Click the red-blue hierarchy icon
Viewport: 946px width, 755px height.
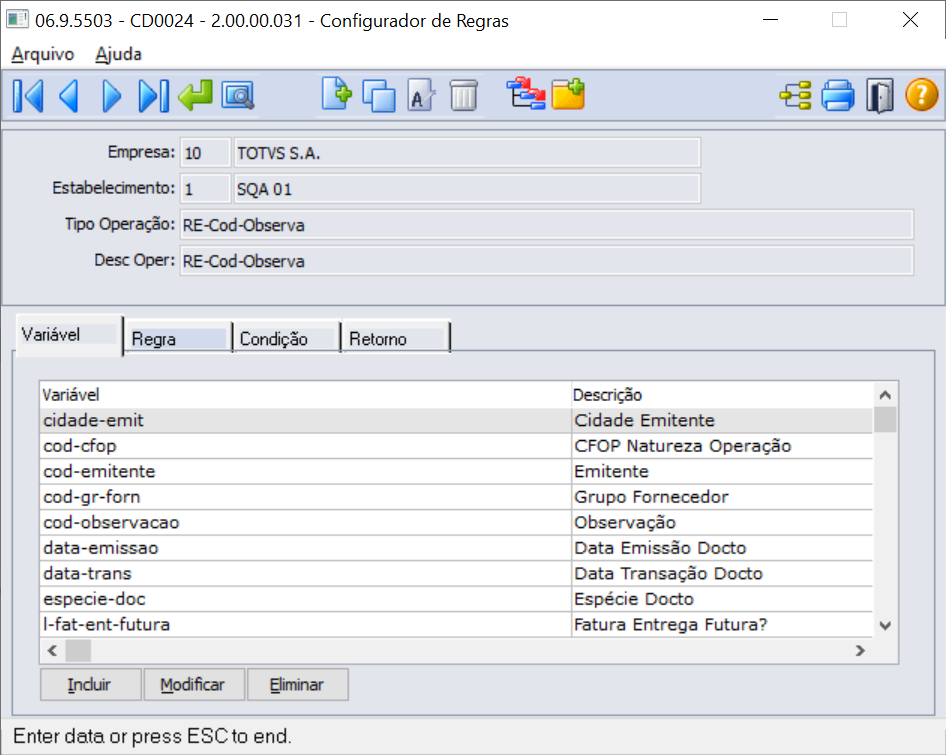pyautogui.click(x=525, y=94)
